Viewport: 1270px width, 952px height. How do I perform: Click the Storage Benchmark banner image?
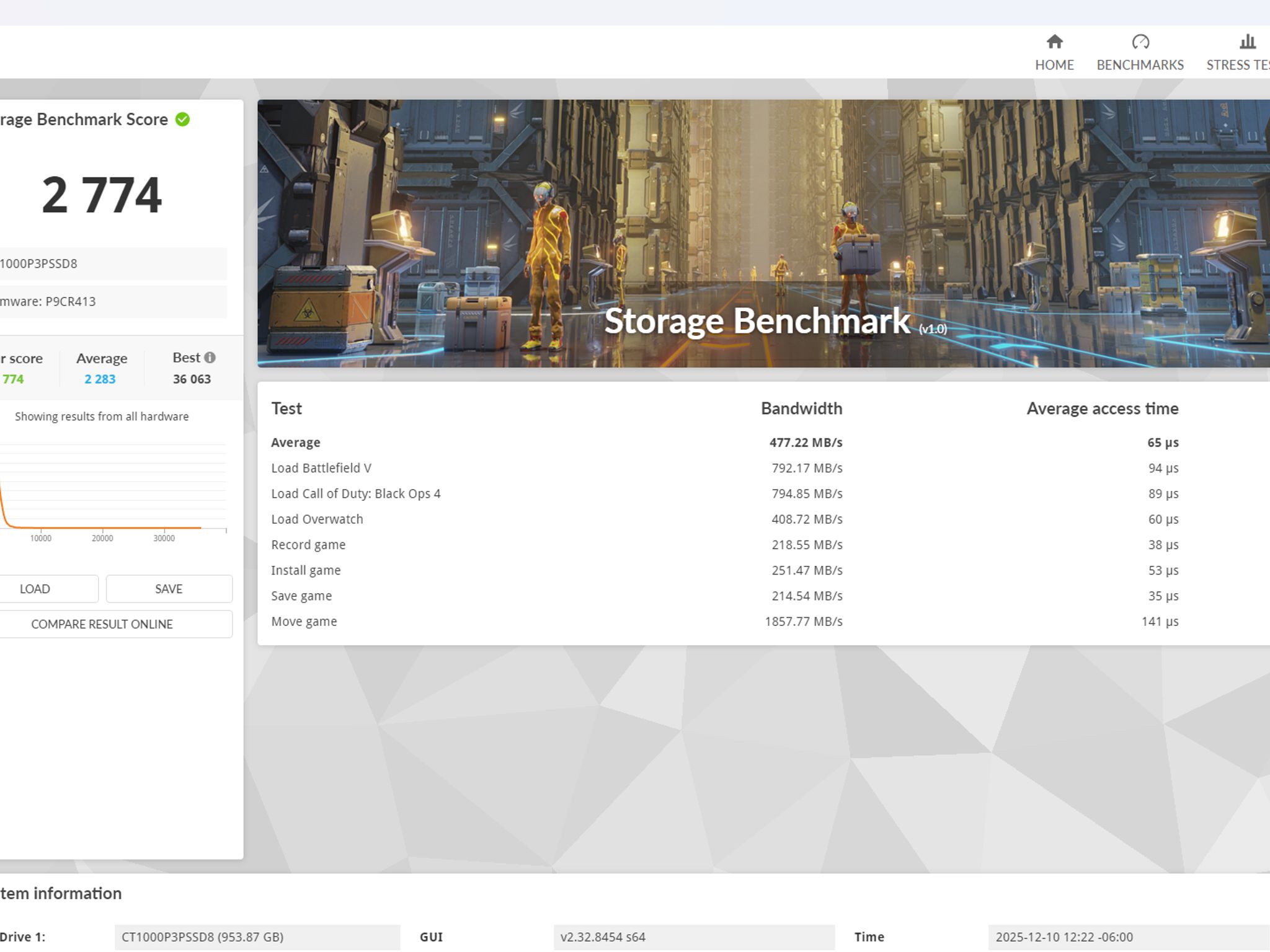[x=763, y=234]
